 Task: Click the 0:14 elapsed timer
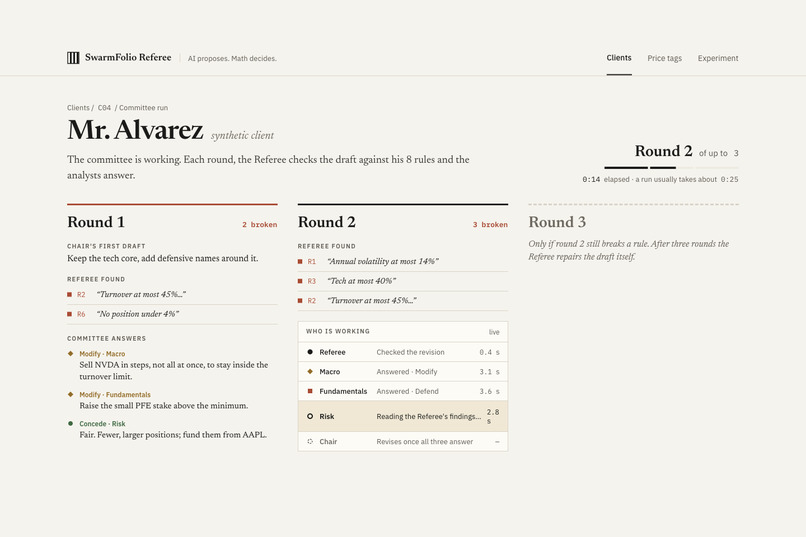591,179
